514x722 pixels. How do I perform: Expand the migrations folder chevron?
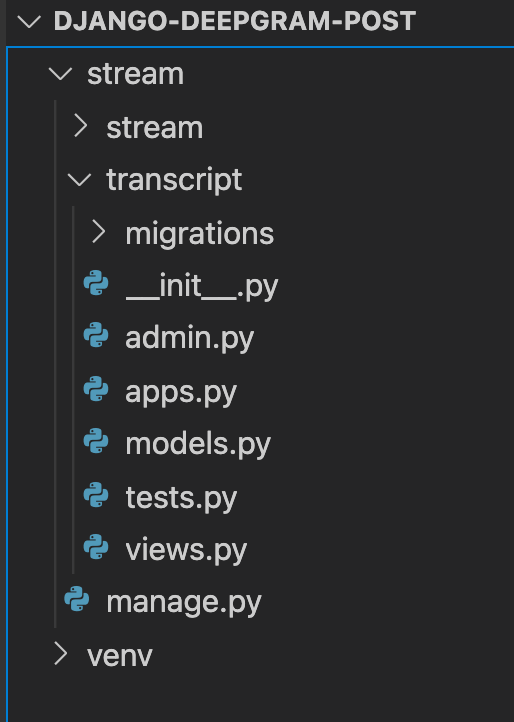click(x=99, y=231)
